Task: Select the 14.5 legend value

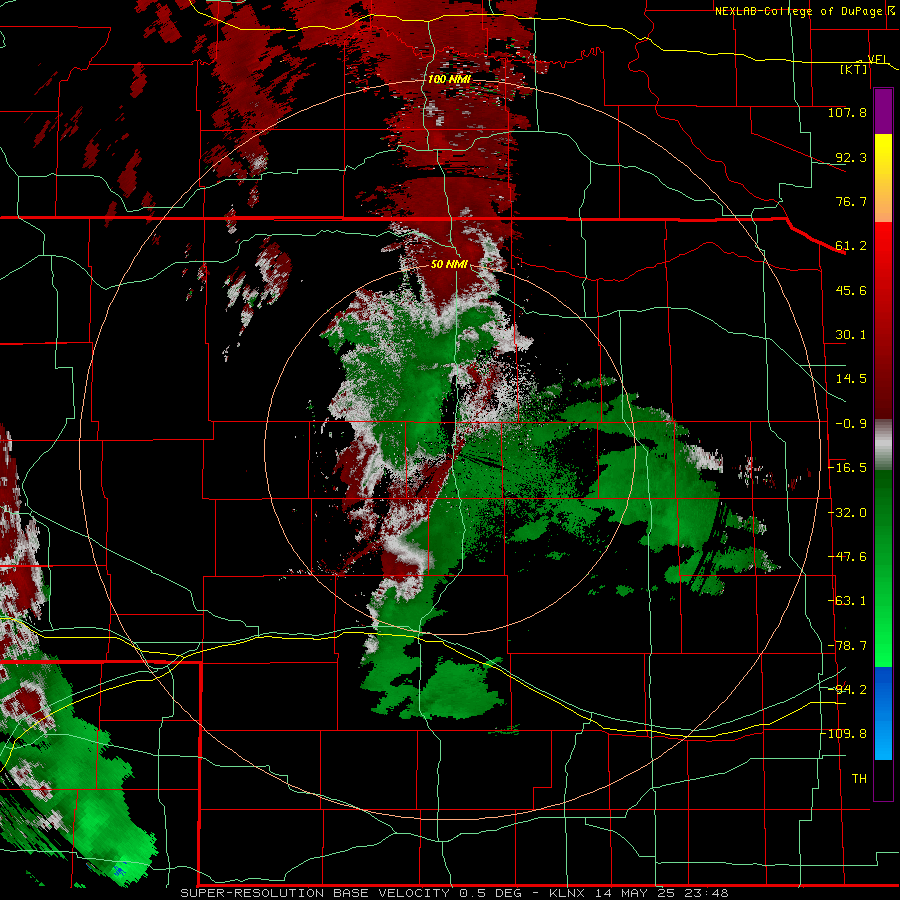Action: click(851, 379)
